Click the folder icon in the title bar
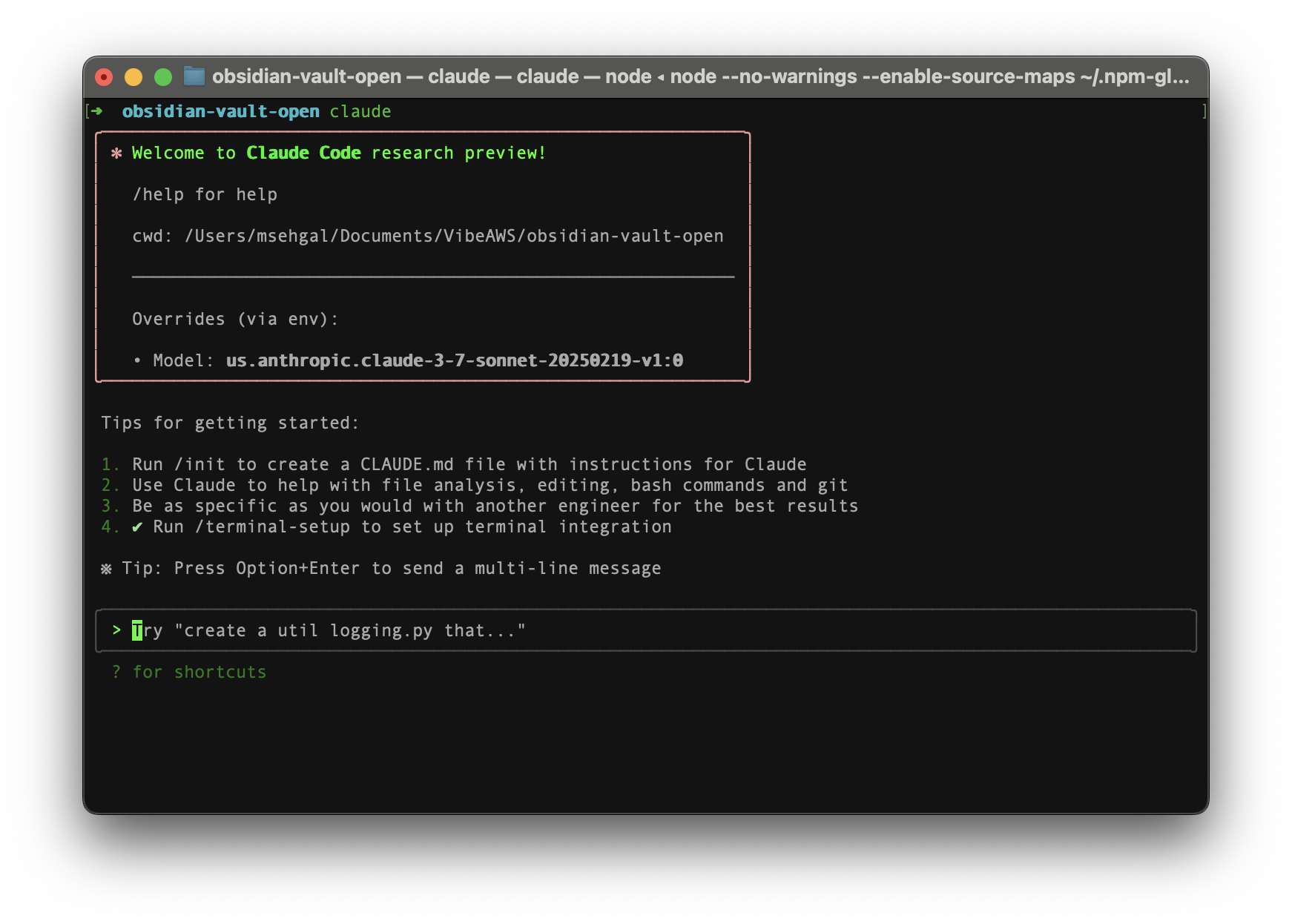Screen dimensions: 1292x924 click(x=194, y=76)
